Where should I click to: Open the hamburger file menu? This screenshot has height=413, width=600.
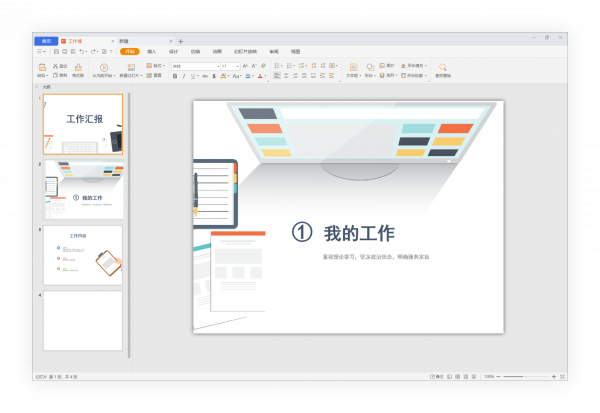pos(41,51)
